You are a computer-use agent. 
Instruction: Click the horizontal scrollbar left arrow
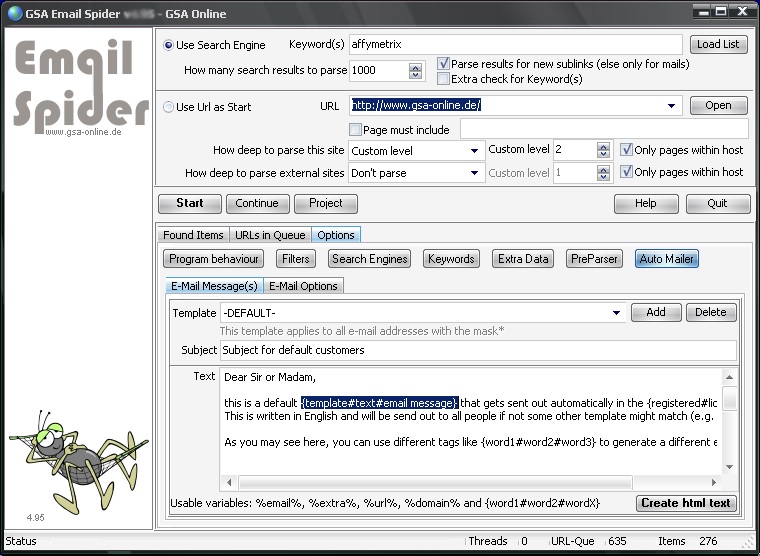point(229,482)
